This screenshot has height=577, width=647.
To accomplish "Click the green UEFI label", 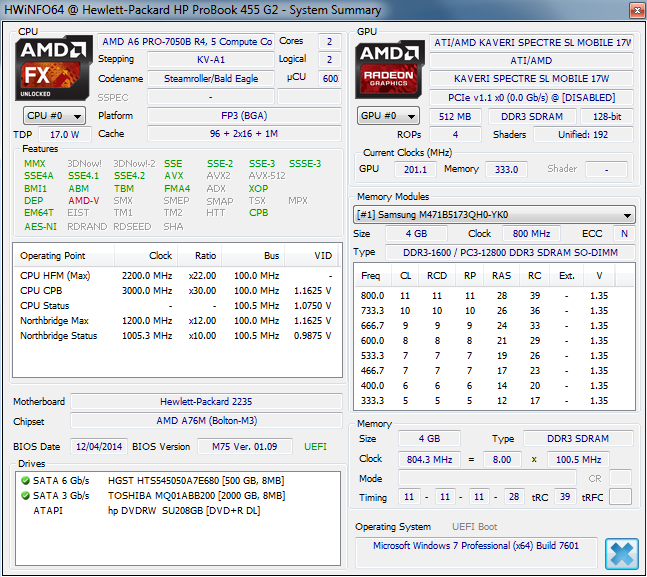I will pyautogui.click(x=315, y=447).
